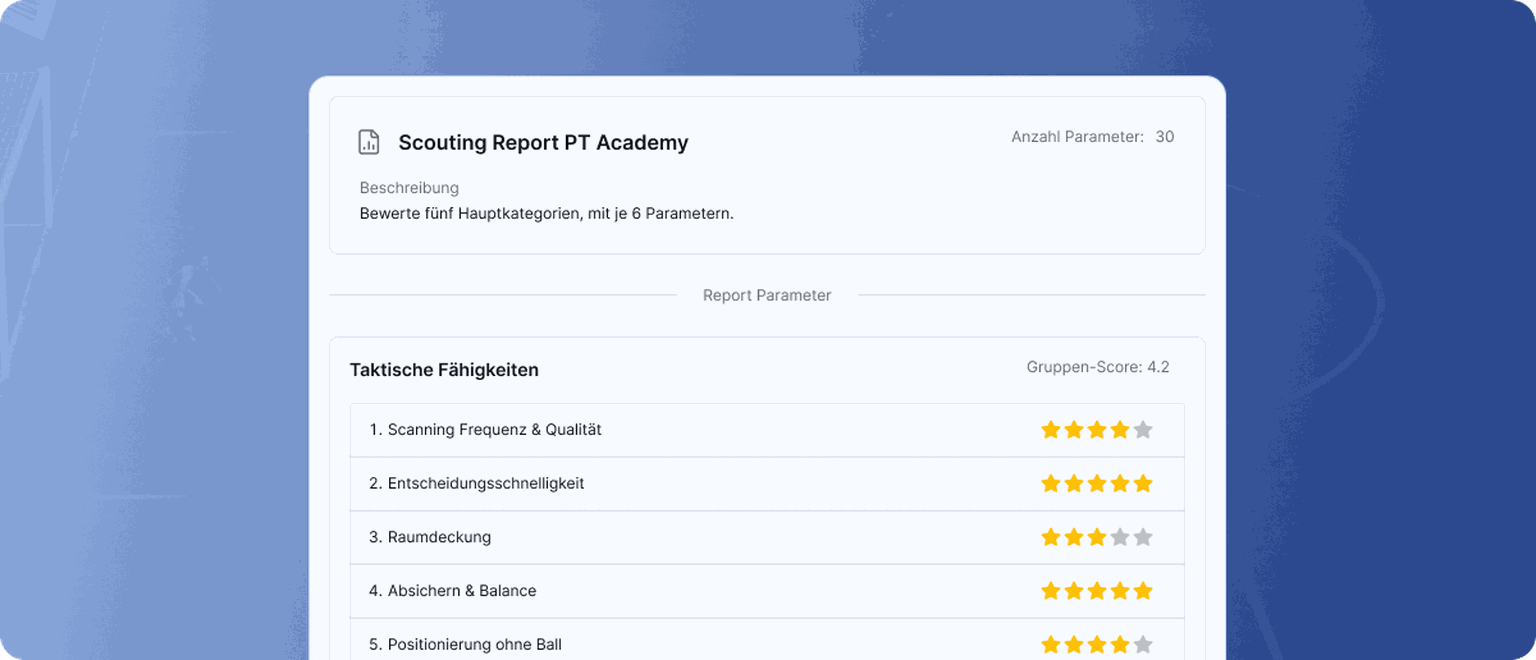Click the Beschreibung description text

pyautogui.click(x=546, y=214)
